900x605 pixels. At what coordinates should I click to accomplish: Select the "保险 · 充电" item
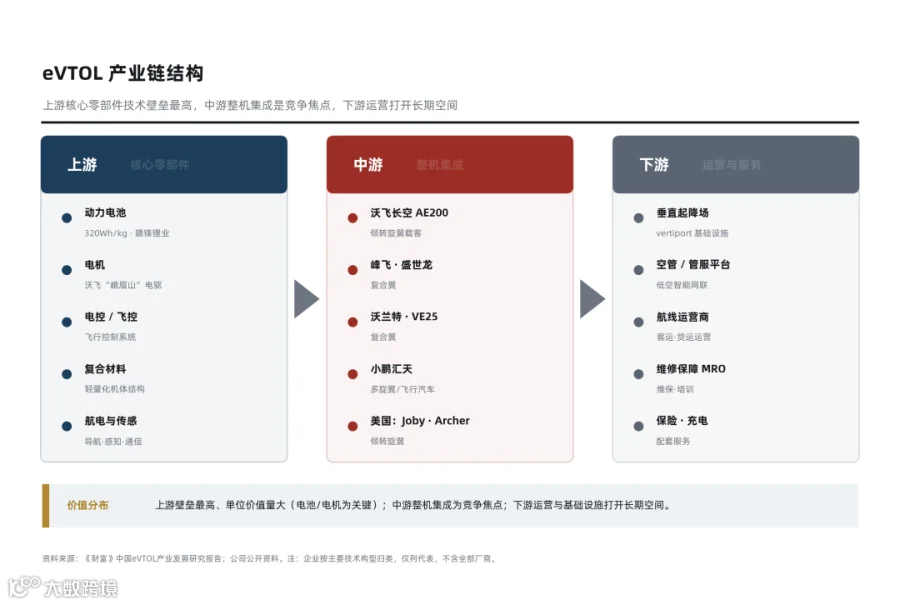point(682,421)
